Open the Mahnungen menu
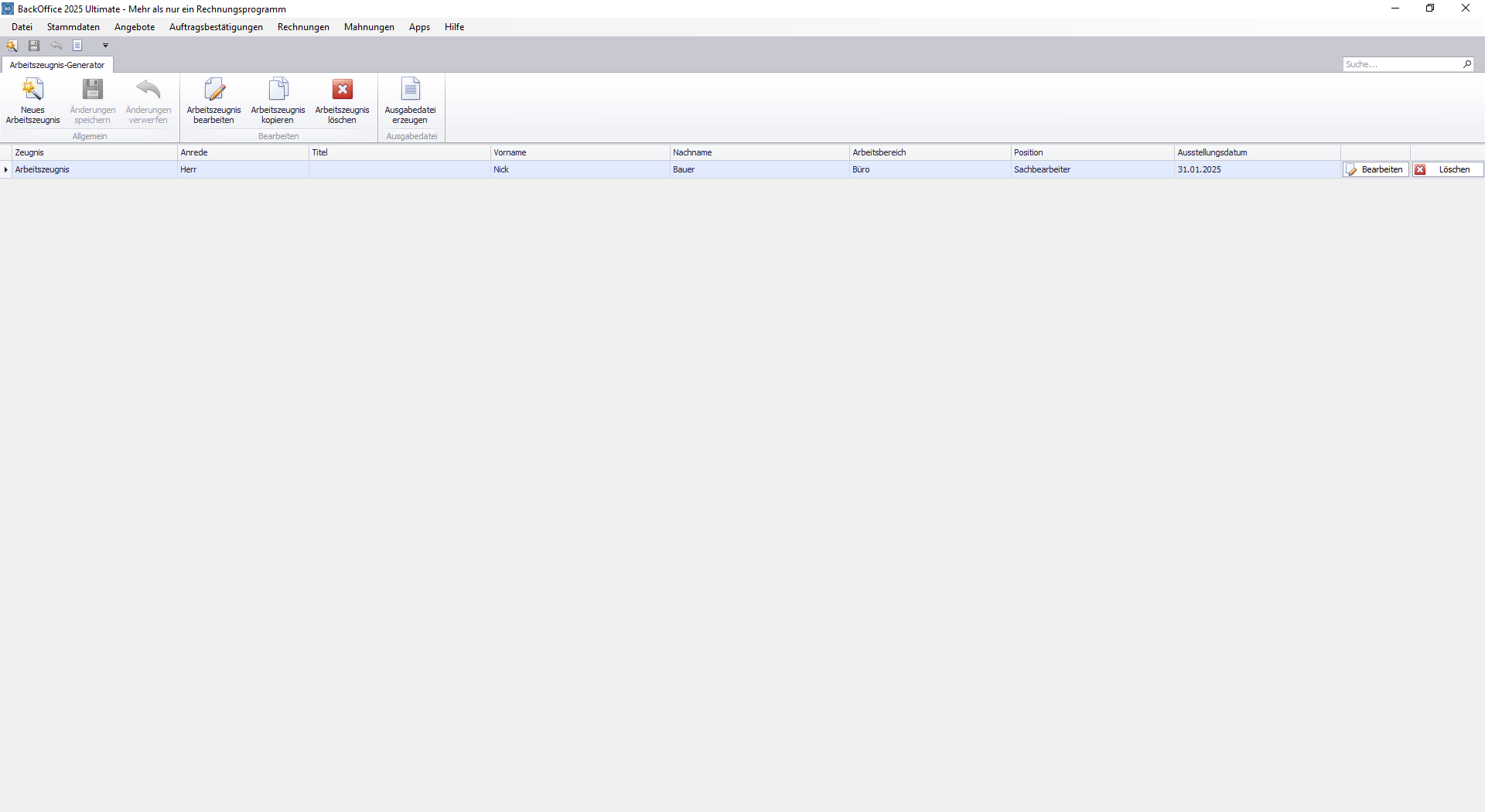Viewport: 1485px width, 812px height. pyautogui.click(x=369, y=27)
